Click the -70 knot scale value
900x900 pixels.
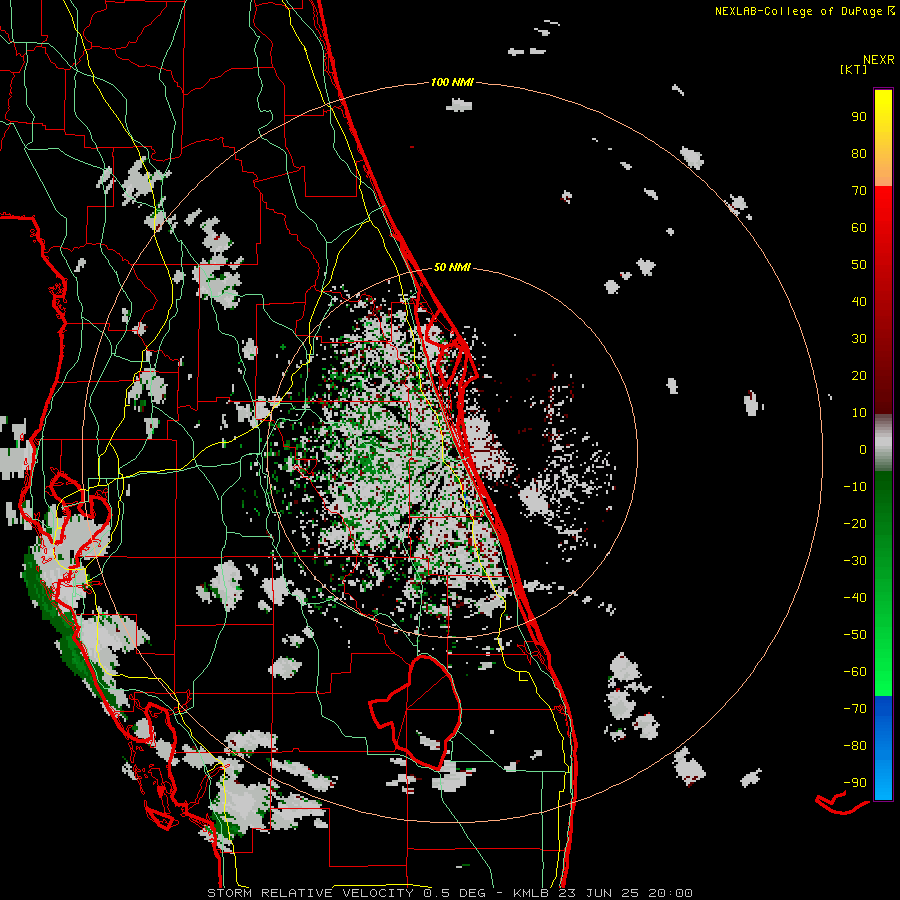tap(855, 709)
